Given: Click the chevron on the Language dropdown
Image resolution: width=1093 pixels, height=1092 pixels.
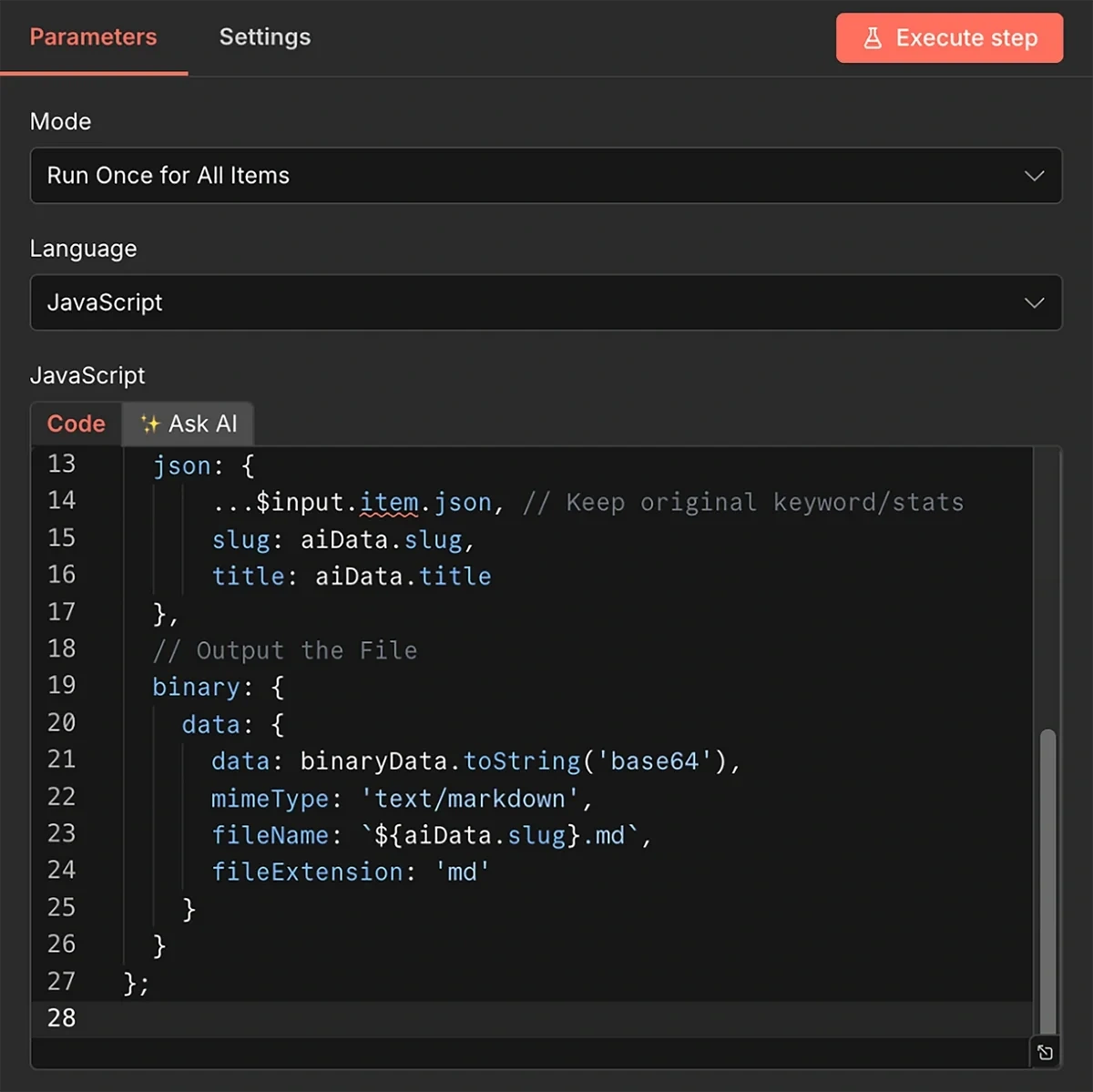Looking at the screenshot, I should (x=1035, y=302).
